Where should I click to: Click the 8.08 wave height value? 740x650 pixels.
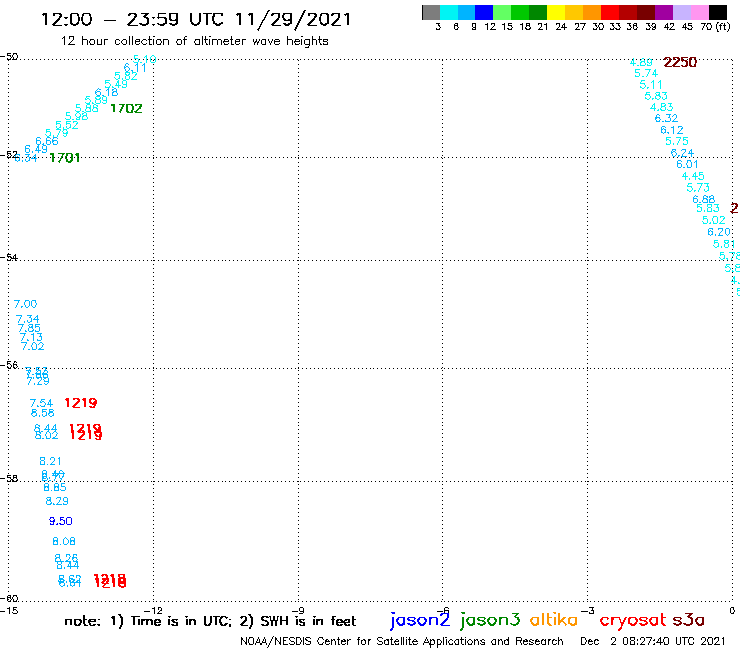[x=64, y=541]
